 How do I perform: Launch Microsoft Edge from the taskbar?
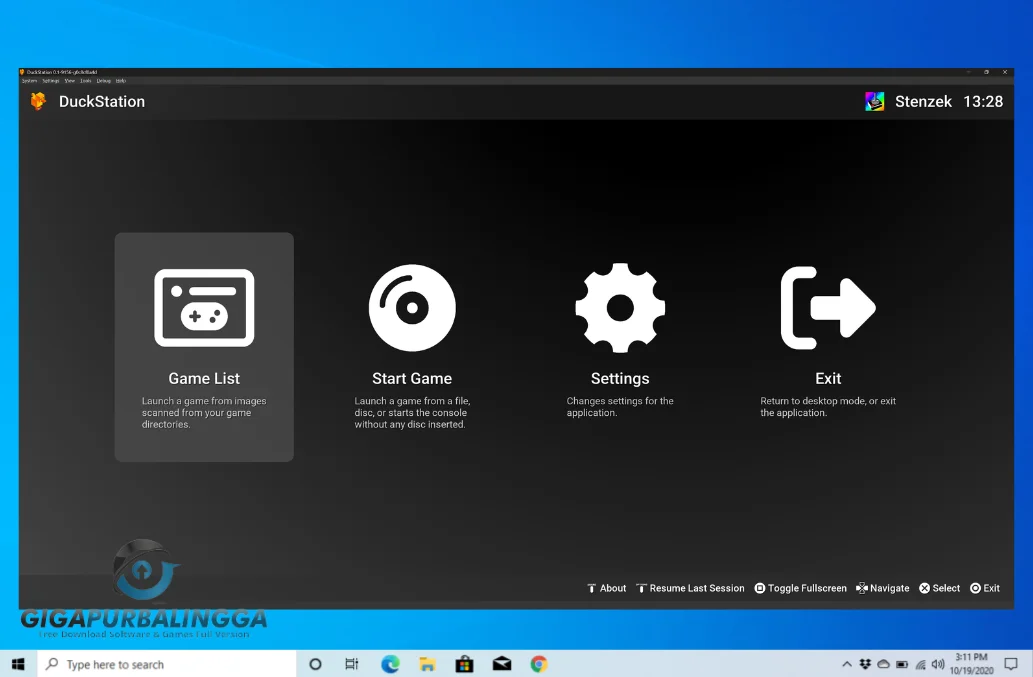[x=390, y=664]
